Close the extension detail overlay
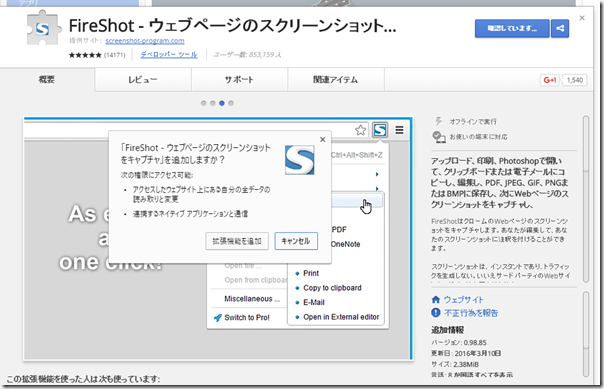 coord(582,18)
